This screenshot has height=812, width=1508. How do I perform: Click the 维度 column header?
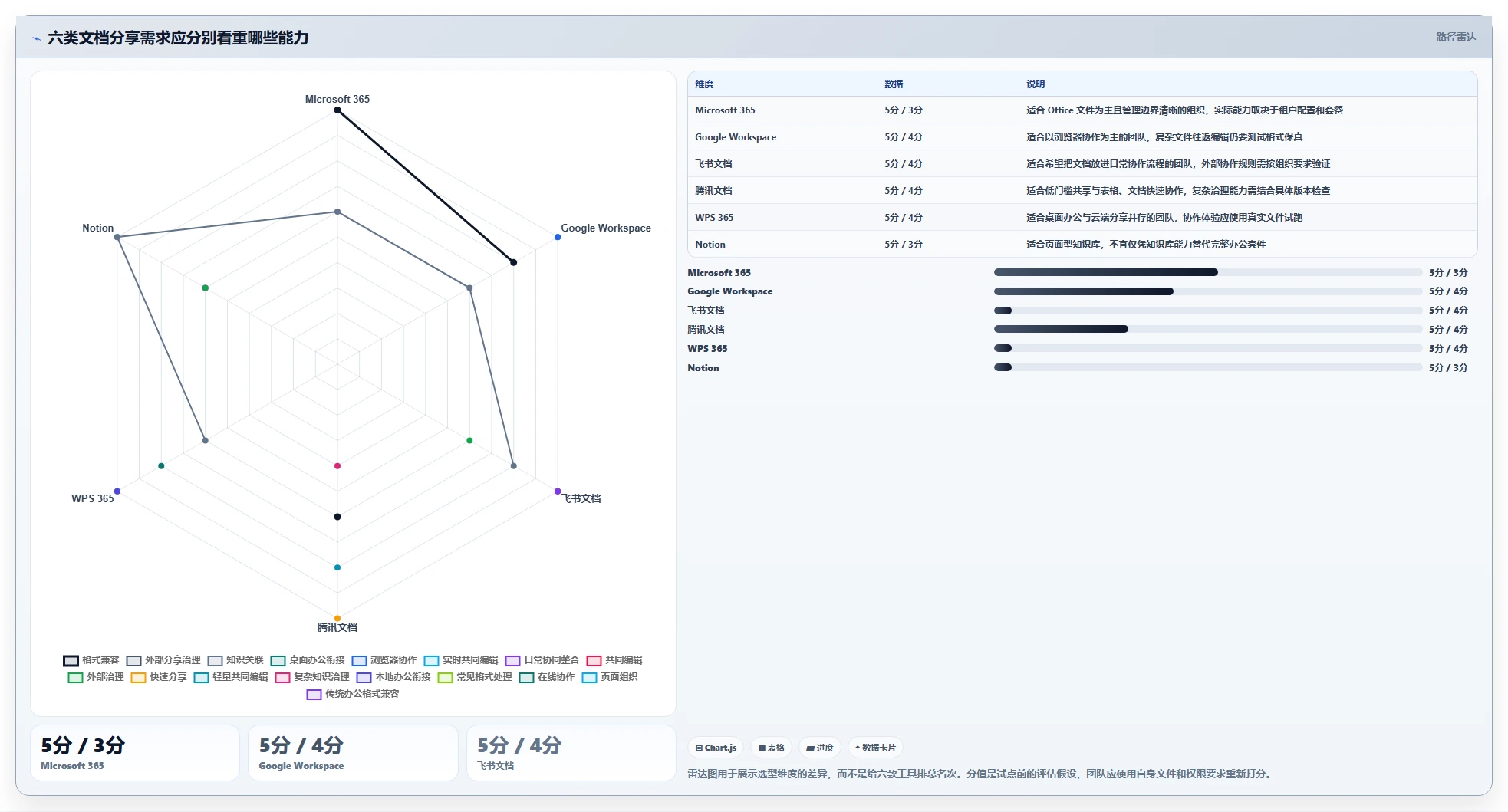[704, 84]
